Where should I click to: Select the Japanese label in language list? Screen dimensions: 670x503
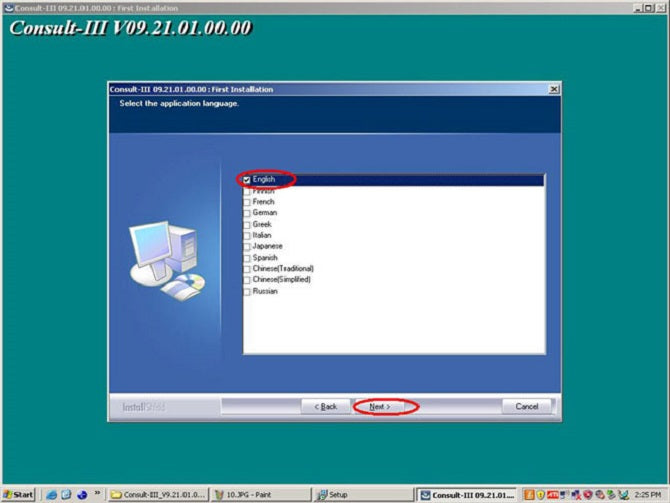coord(267,246)
